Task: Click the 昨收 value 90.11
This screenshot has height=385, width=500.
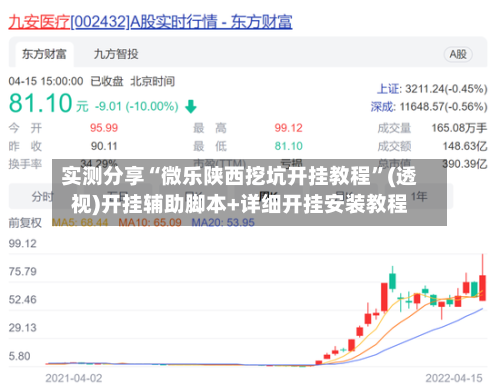Action: pos(104,146)
